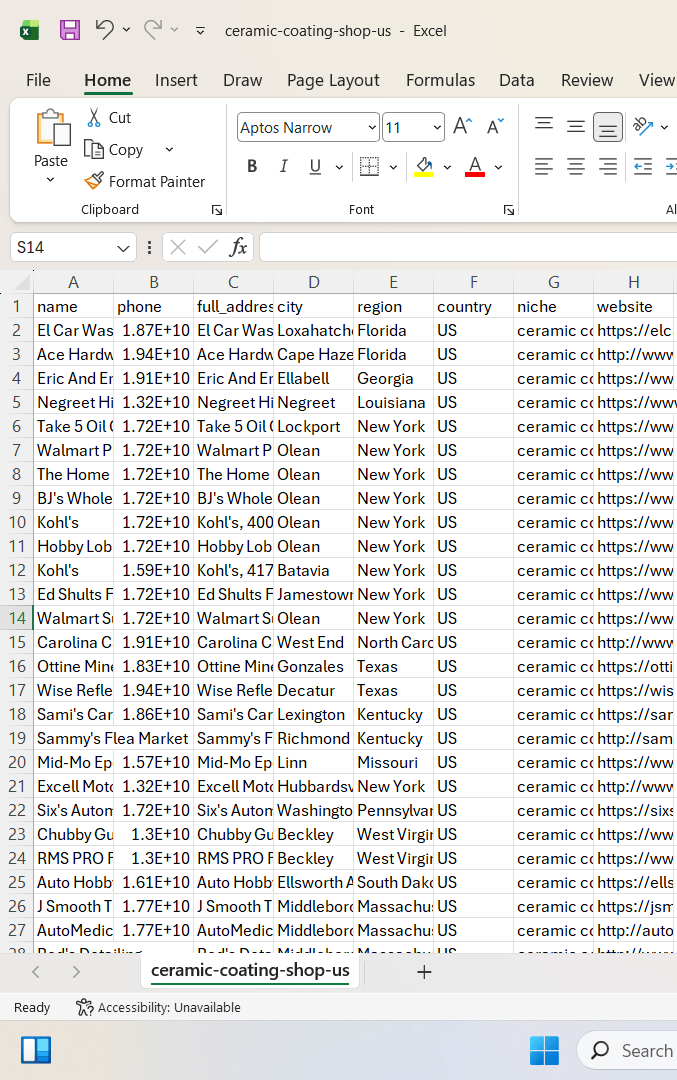Image resolution: width=677 pixels, height=1080 pixels.
Task: Cut the selection with scissors icon
Action: [x=94, y=118]
